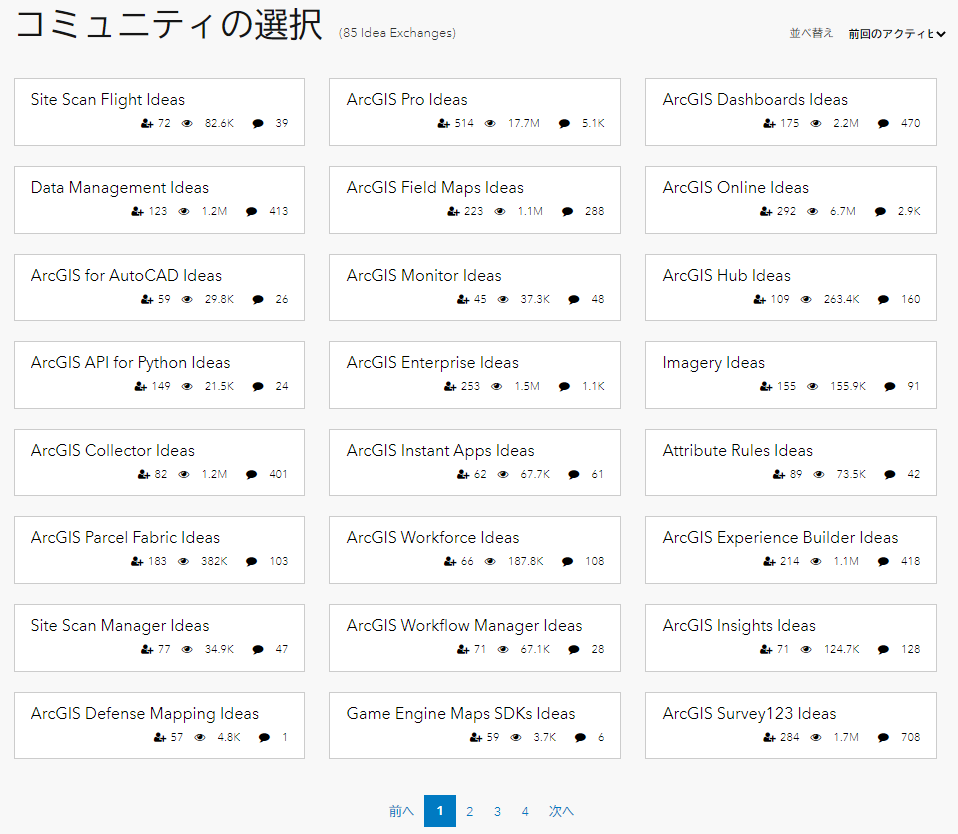Click eye icon on ArcGIS Survey123 Ideas

(816, 737)
